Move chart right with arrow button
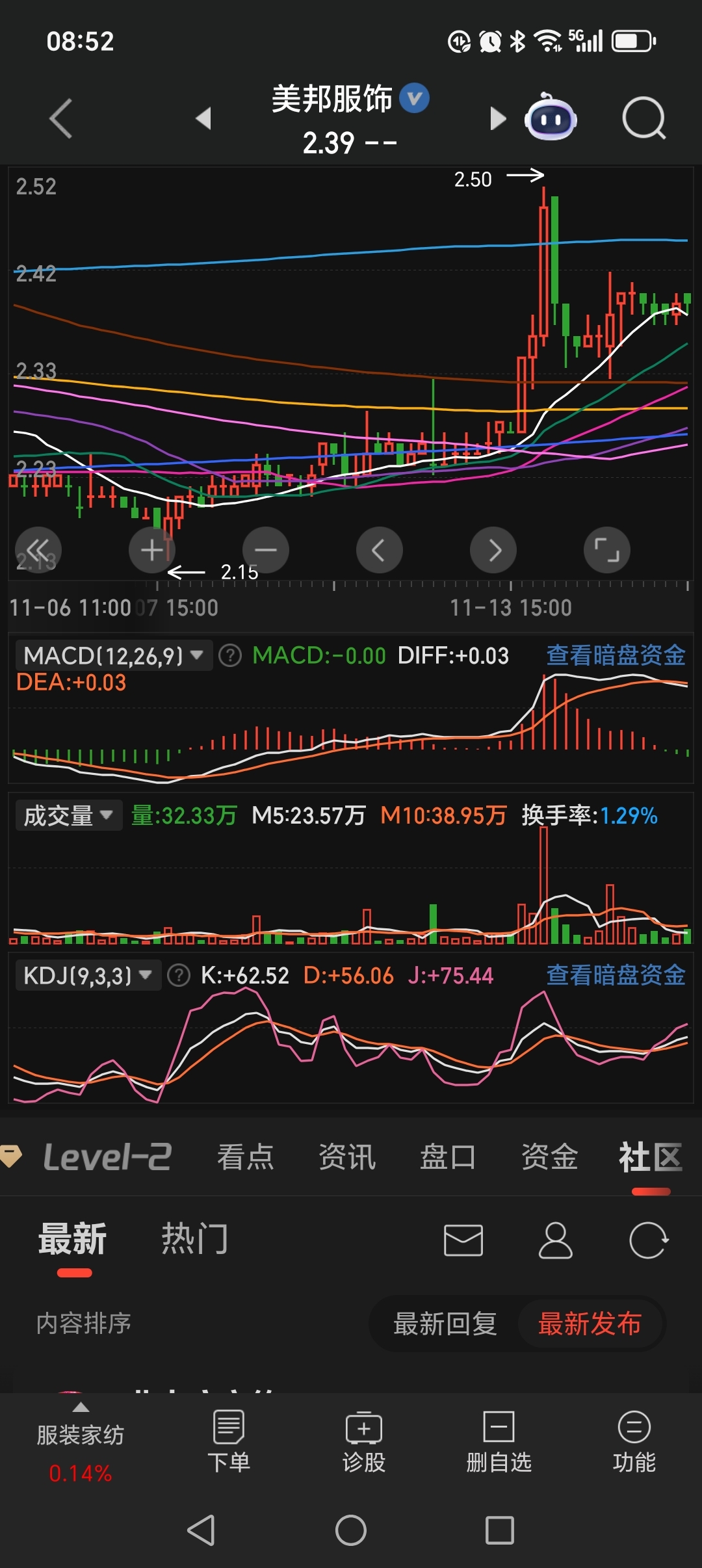Screen dimensions: 702x1568 (x=493, y=550)
